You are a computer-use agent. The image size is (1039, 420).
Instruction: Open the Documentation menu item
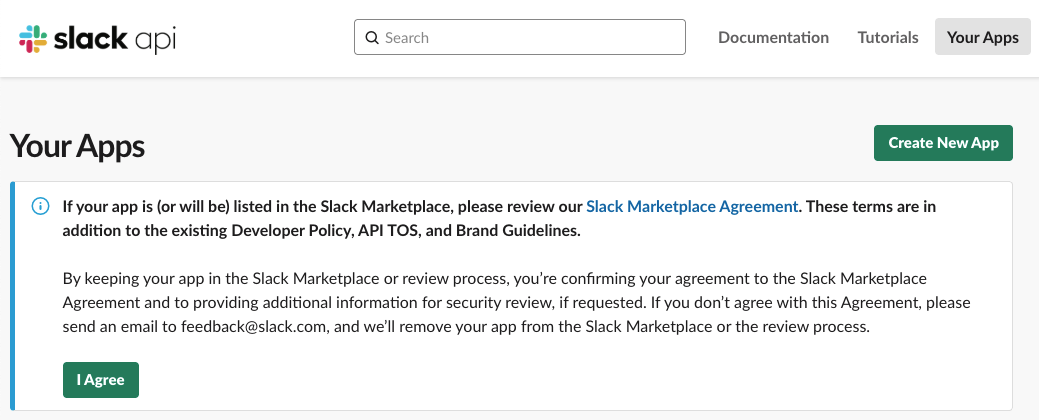773,37
